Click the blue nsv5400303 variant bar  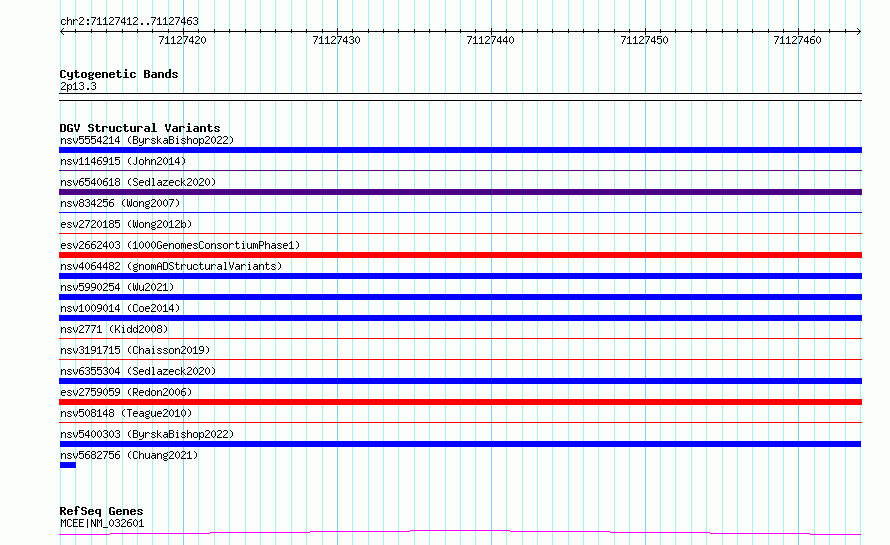pyautogui.click(x=460, y=444)
